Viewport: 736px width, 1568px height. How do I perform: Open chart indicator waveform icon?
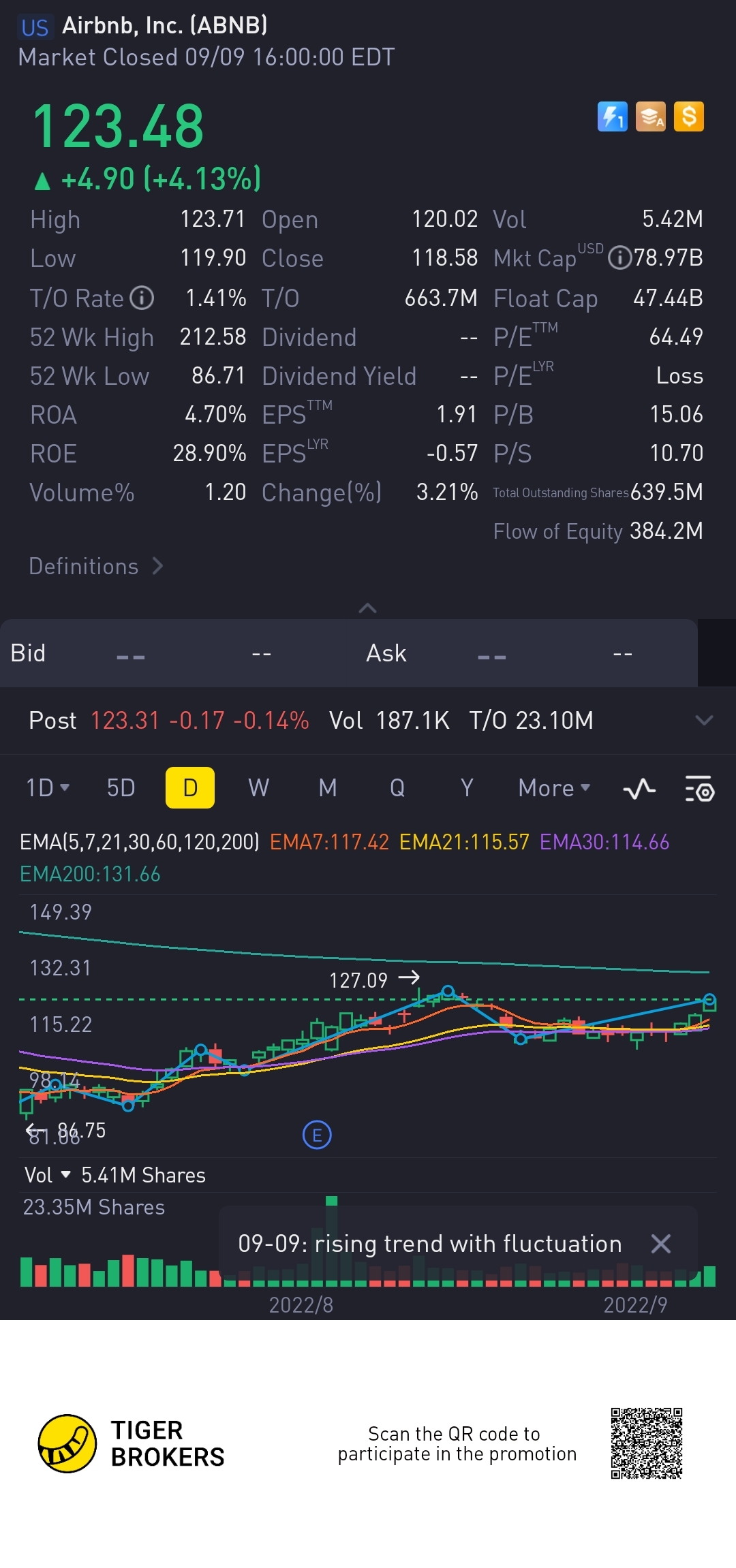(x=639, y=789)
